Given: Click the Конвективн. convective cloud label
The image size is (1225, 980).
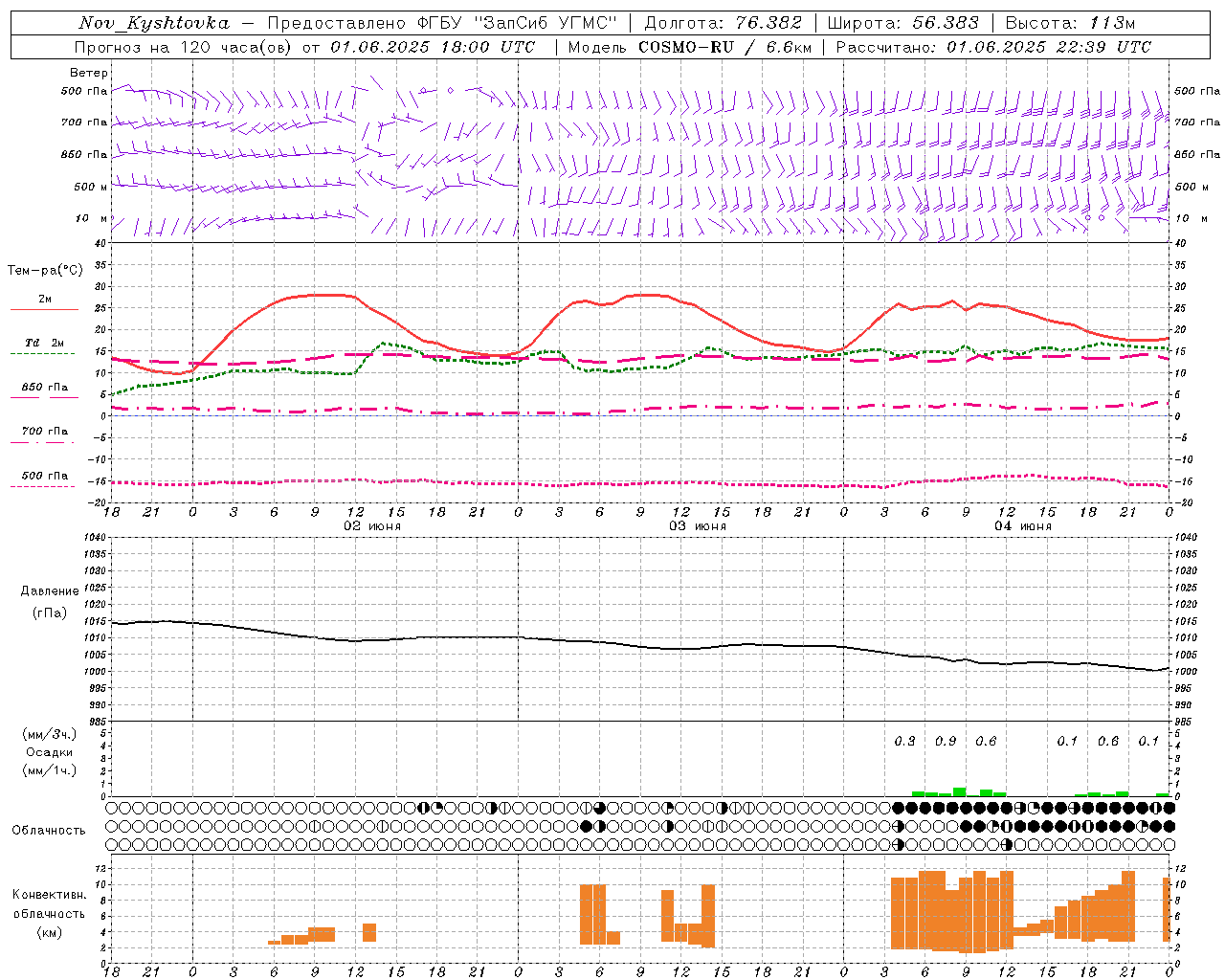Looking at the screenshot, I should [50, 895].
